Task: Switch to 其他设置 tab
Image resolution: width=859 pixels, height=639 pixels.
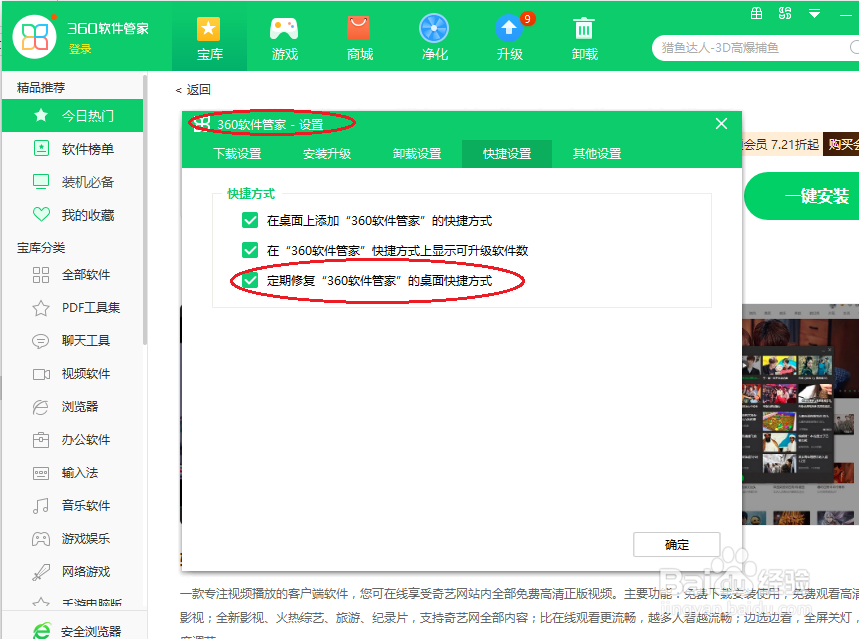Action: click(x=597, y=153)
